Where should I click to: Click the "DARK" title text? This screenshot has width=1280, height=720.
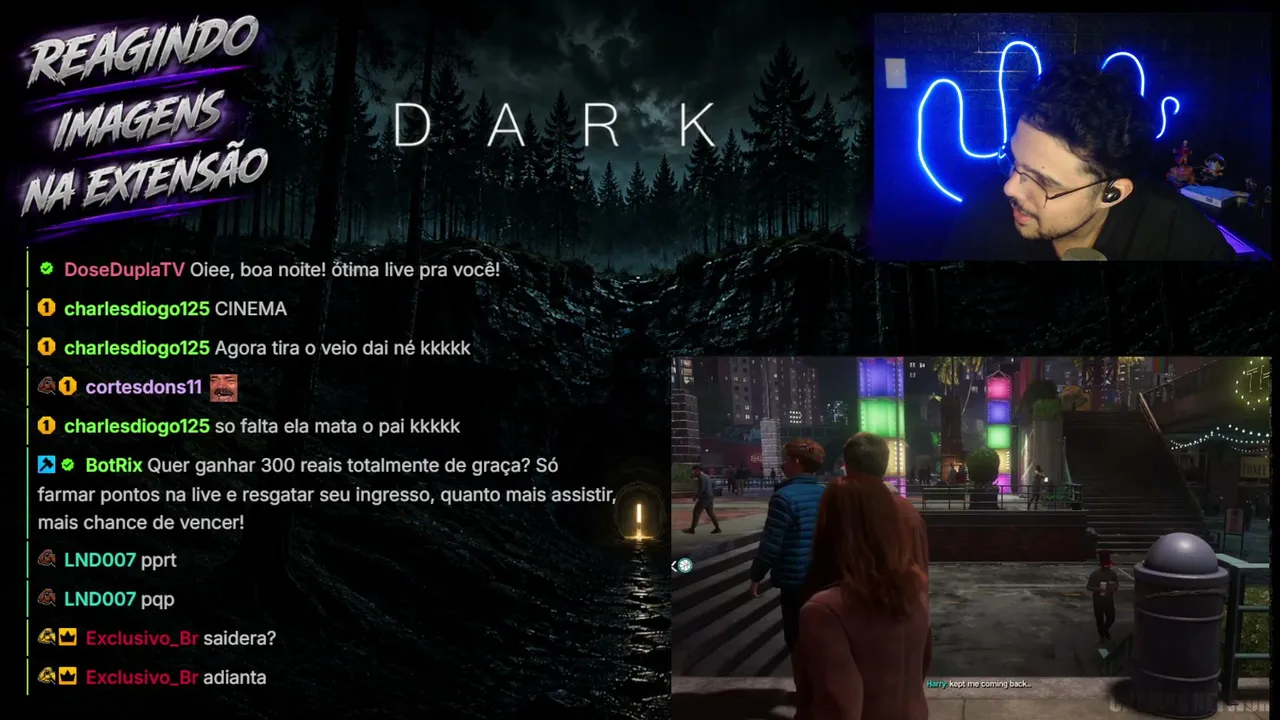click(556, 125)
